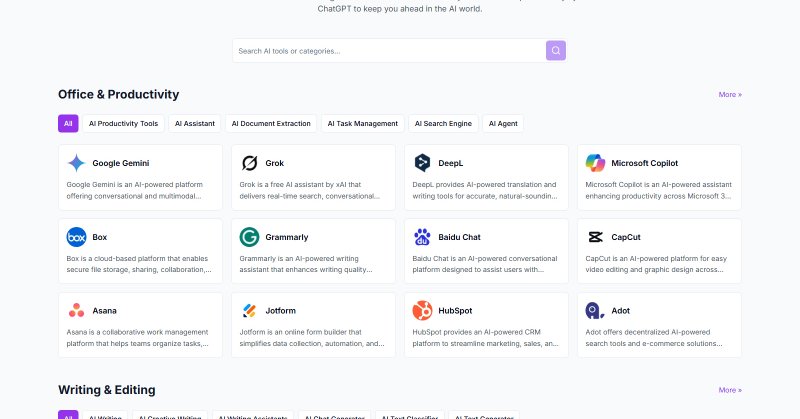
Task: Click the Jotform pencil logo
Action: (x=249, y=310)
